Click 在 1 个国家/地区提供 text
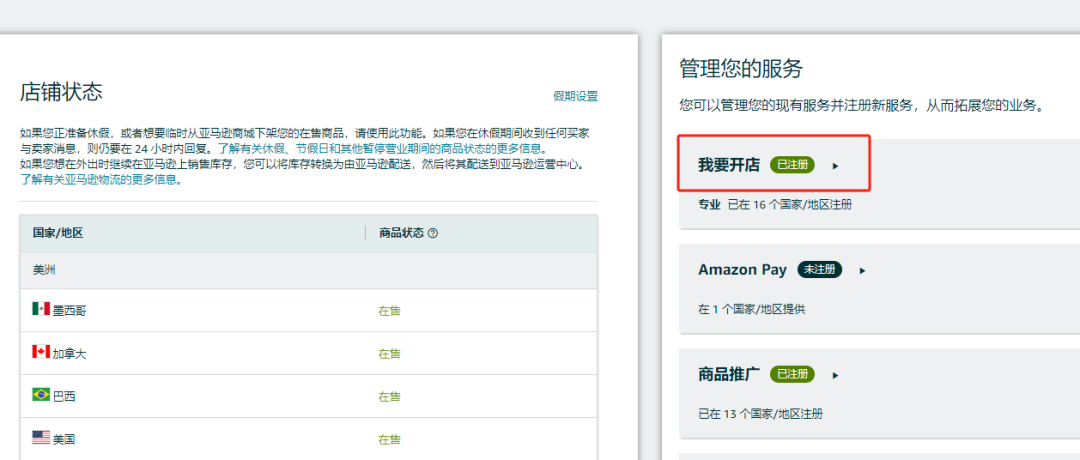This screenshot has height=460, width=1080. (x=751, y=309)
